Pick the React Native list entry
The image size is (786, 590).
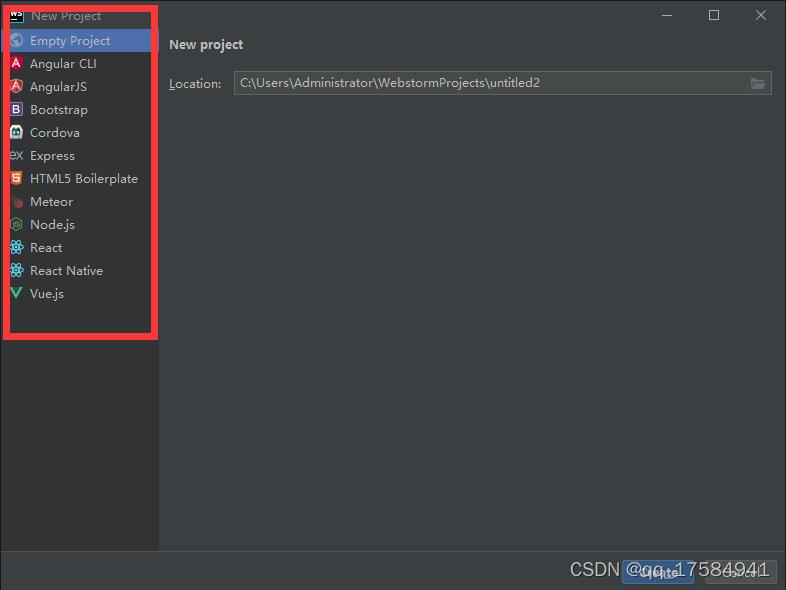click(80, 271)
